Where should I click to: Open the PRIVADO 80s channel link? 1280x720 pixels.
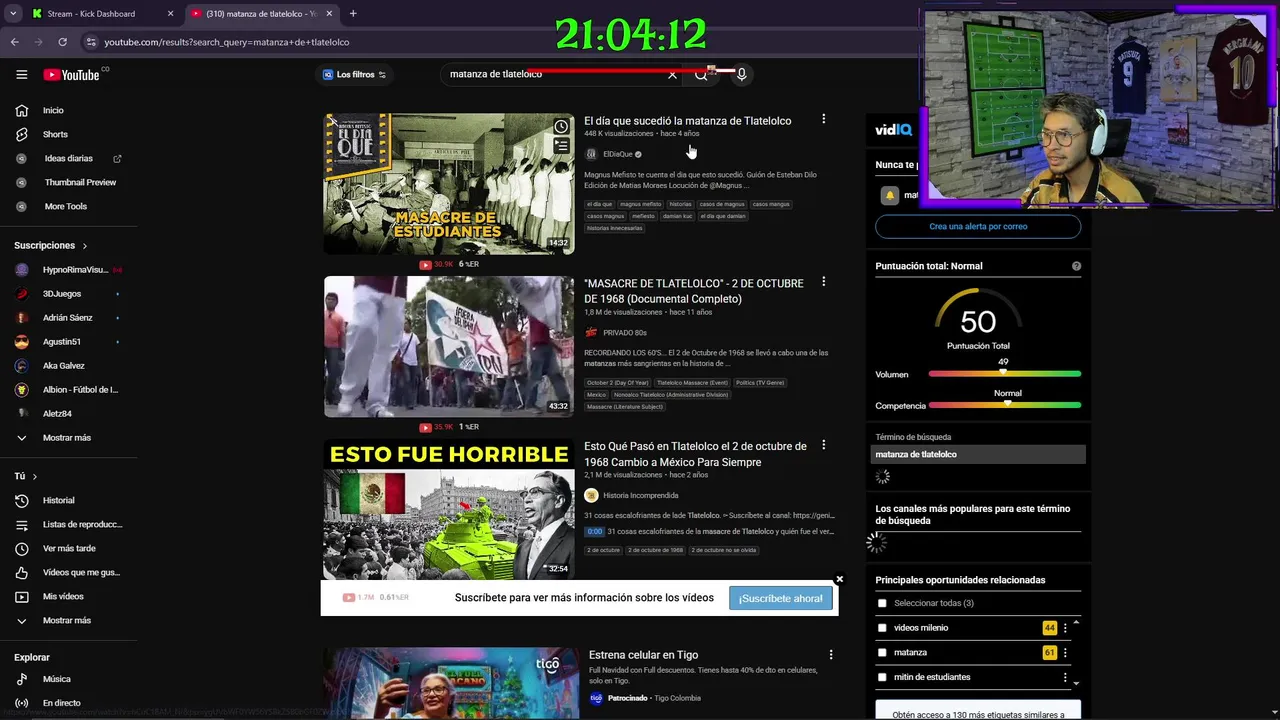625,332
